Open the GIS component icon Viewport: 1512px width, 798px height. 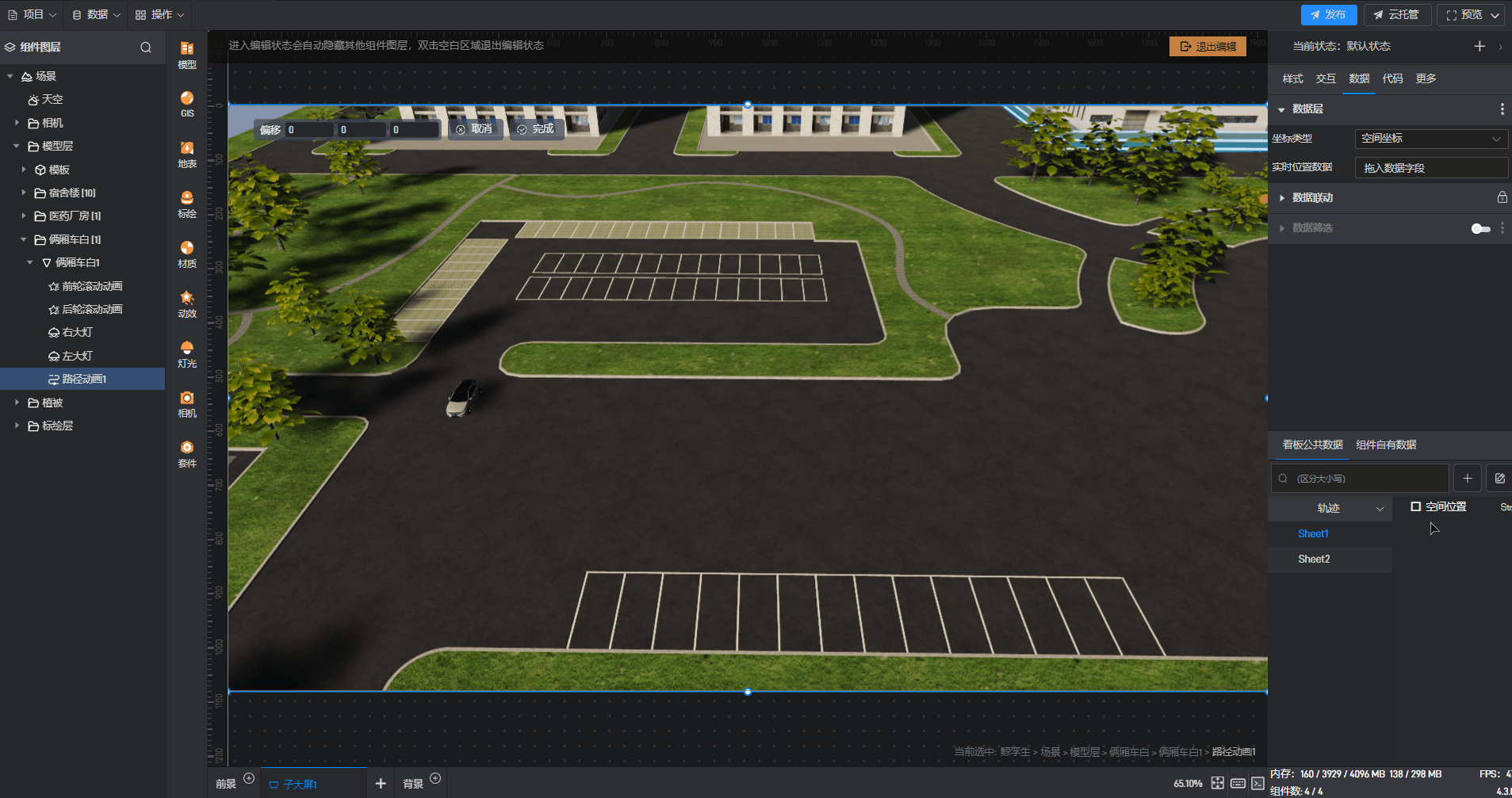[187, 103]
